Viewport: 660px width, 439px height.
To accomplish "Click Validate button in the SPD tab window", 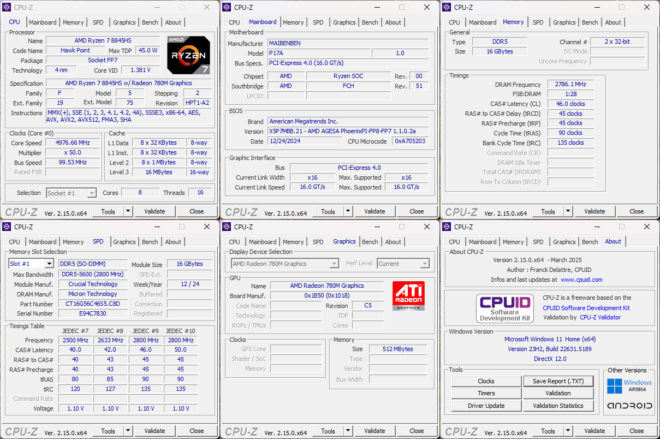I will click(x=154, y=431).
